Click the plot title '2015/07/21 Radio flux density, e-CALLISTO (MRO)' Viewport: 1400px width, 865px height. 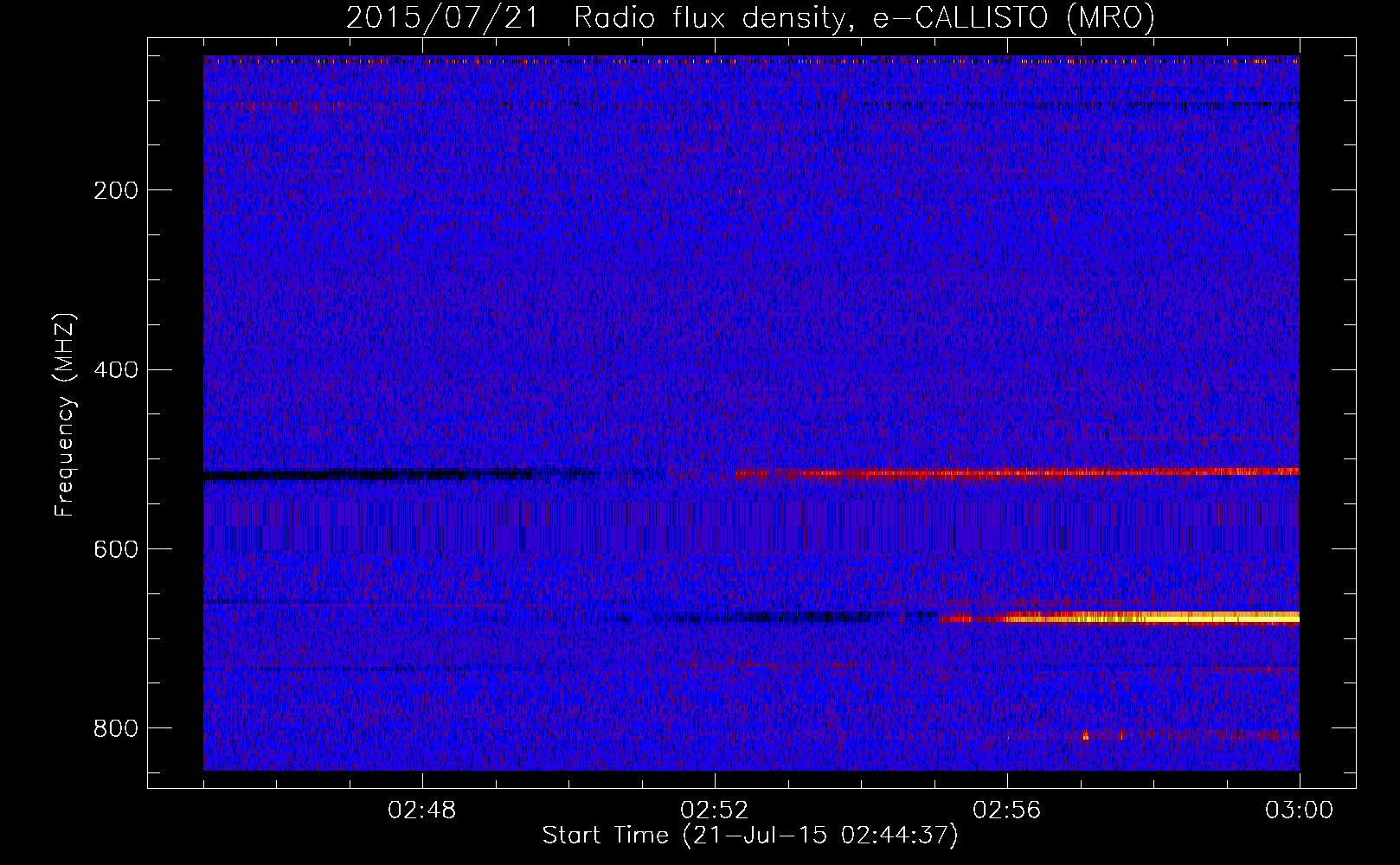coord(750,17)
